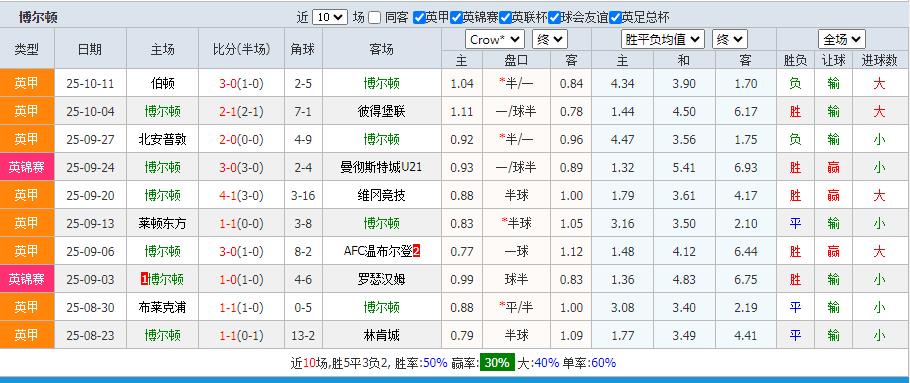910x383 pixels.
Task: Open 布莱克浦 team link
Action: [x=162, y=308]
